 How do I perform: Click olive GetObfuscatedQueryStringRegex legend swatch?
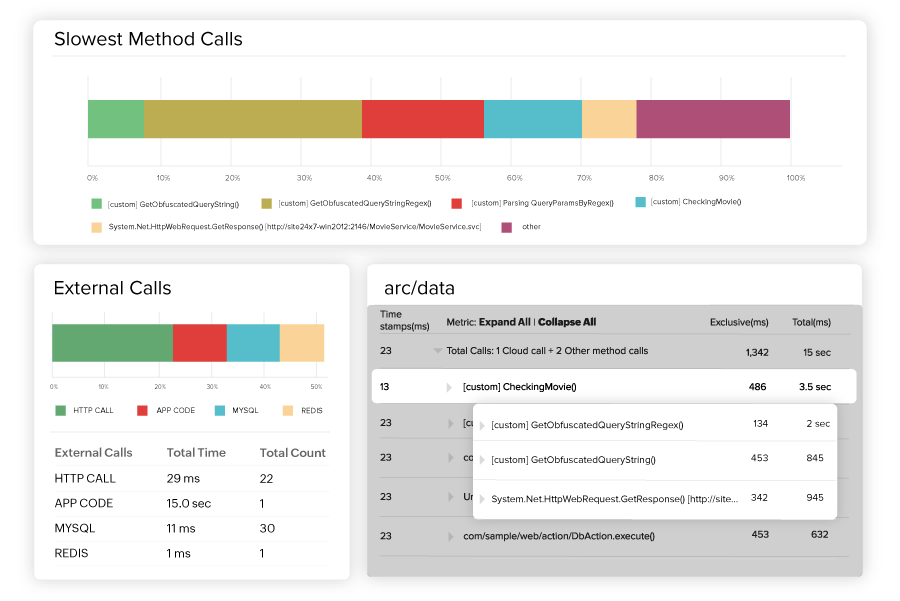tap(266, 204)
